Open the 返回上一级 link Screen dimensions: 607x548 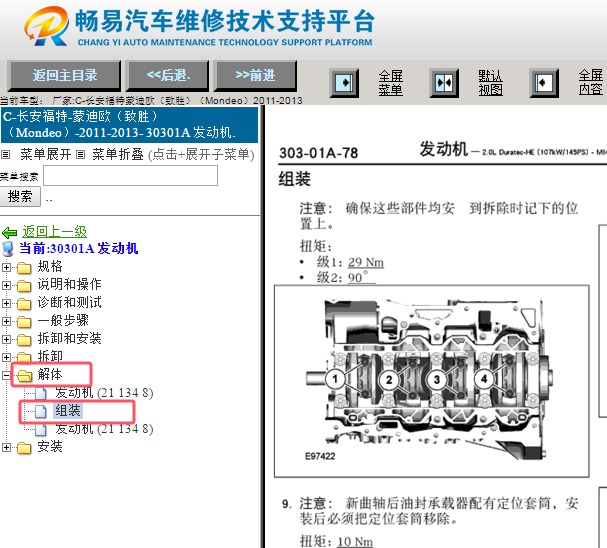(54, 232)
